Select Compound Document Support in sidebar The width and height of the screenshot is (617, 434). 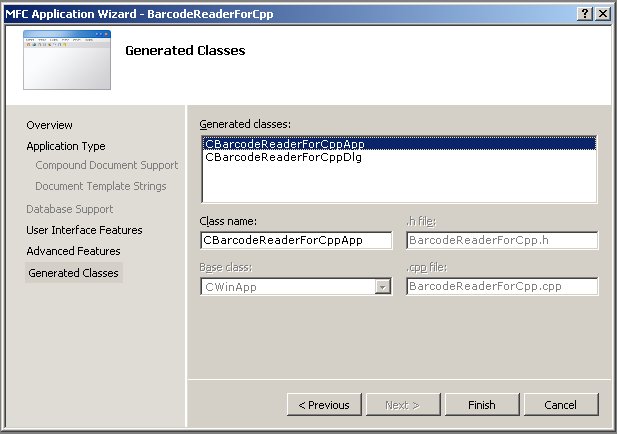tap(106, 165)
